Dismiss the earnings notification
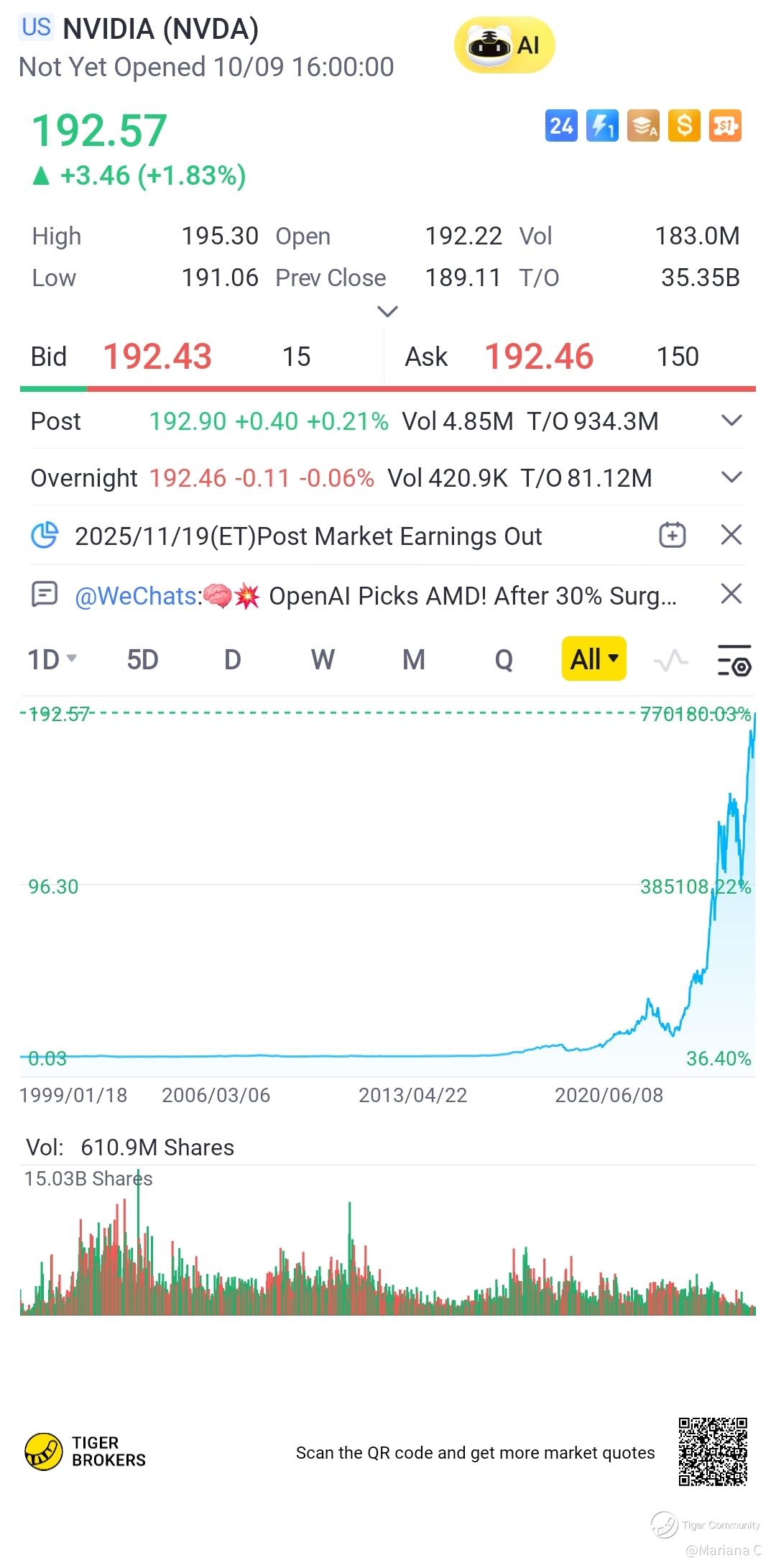 731,536
